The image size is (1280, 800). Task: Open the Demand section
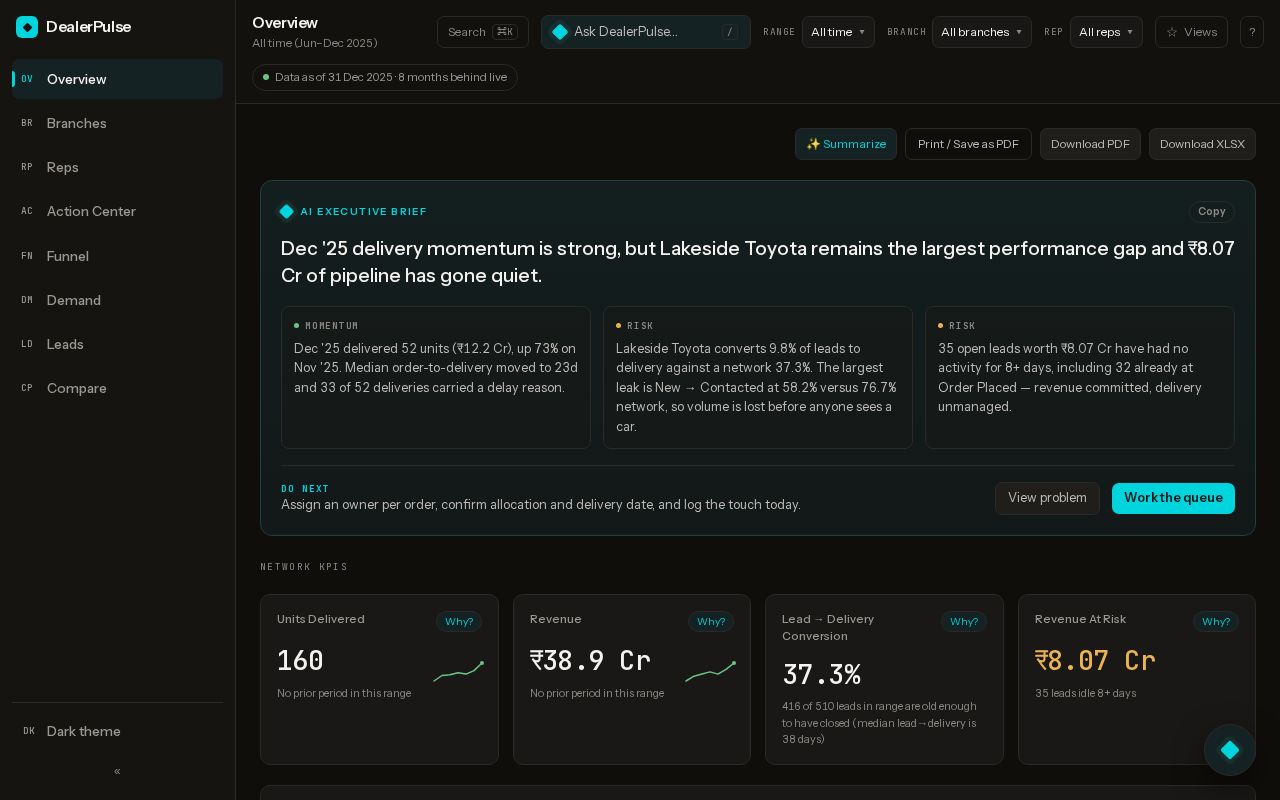coord(117,300)
